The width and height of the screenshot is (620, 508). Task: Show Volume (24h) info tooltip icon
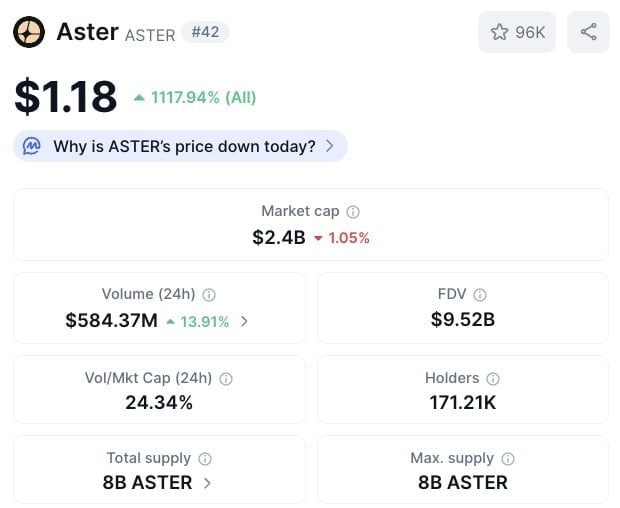point(209,295)
